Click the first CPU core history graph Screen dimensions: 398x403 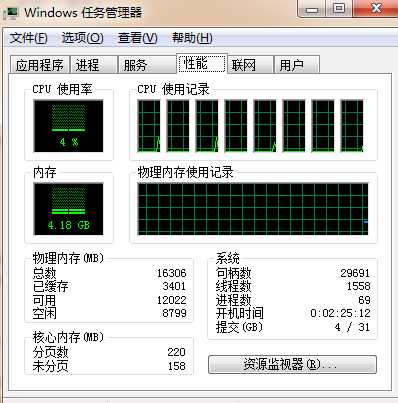tap(149, 126)
